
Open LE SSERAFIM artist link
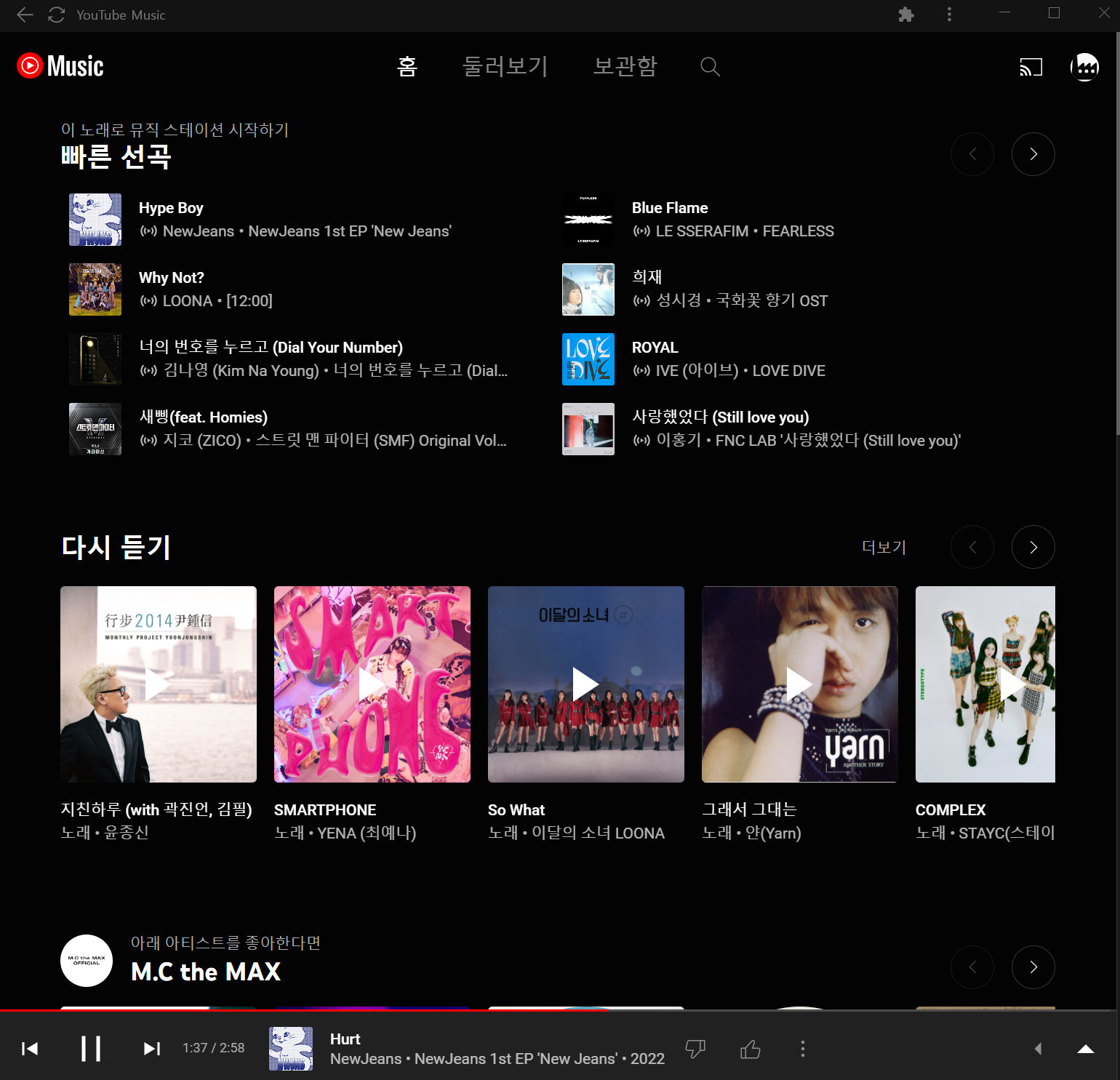click(702, 231)
